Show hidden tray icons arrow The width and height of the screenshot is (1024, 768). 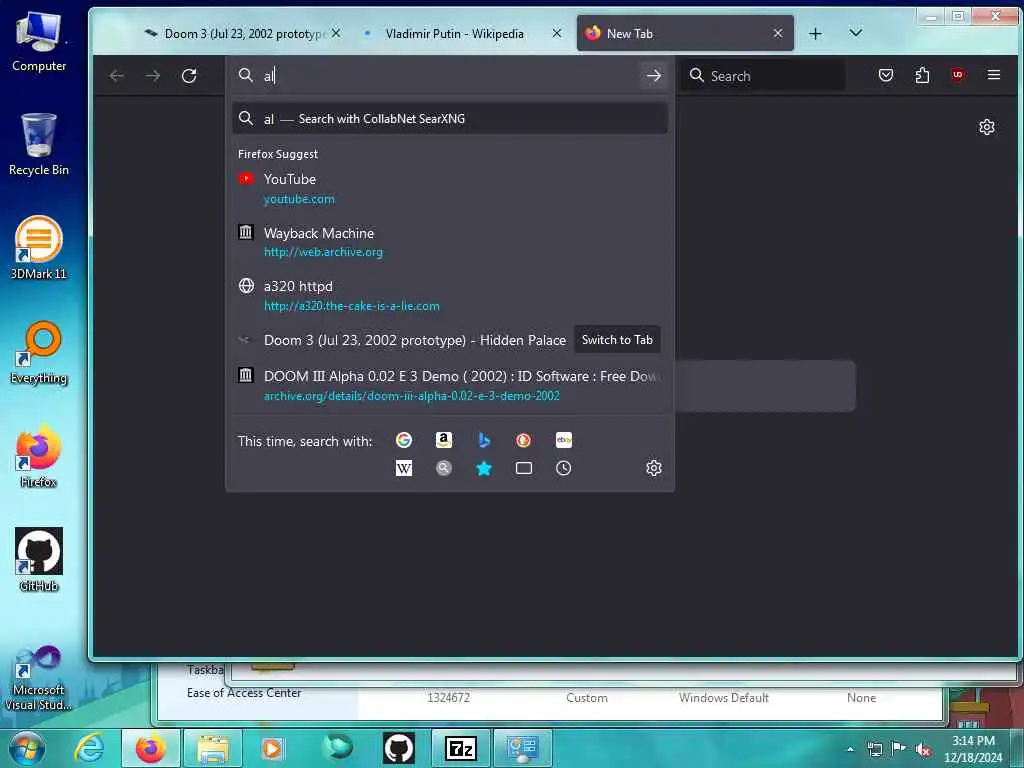(850, 749)
